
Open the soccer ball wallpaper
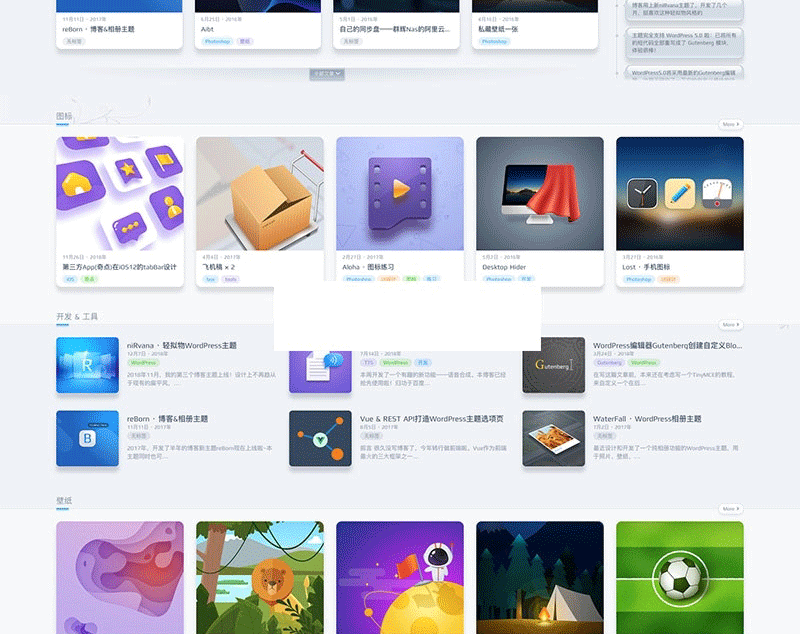click(680, 577)
